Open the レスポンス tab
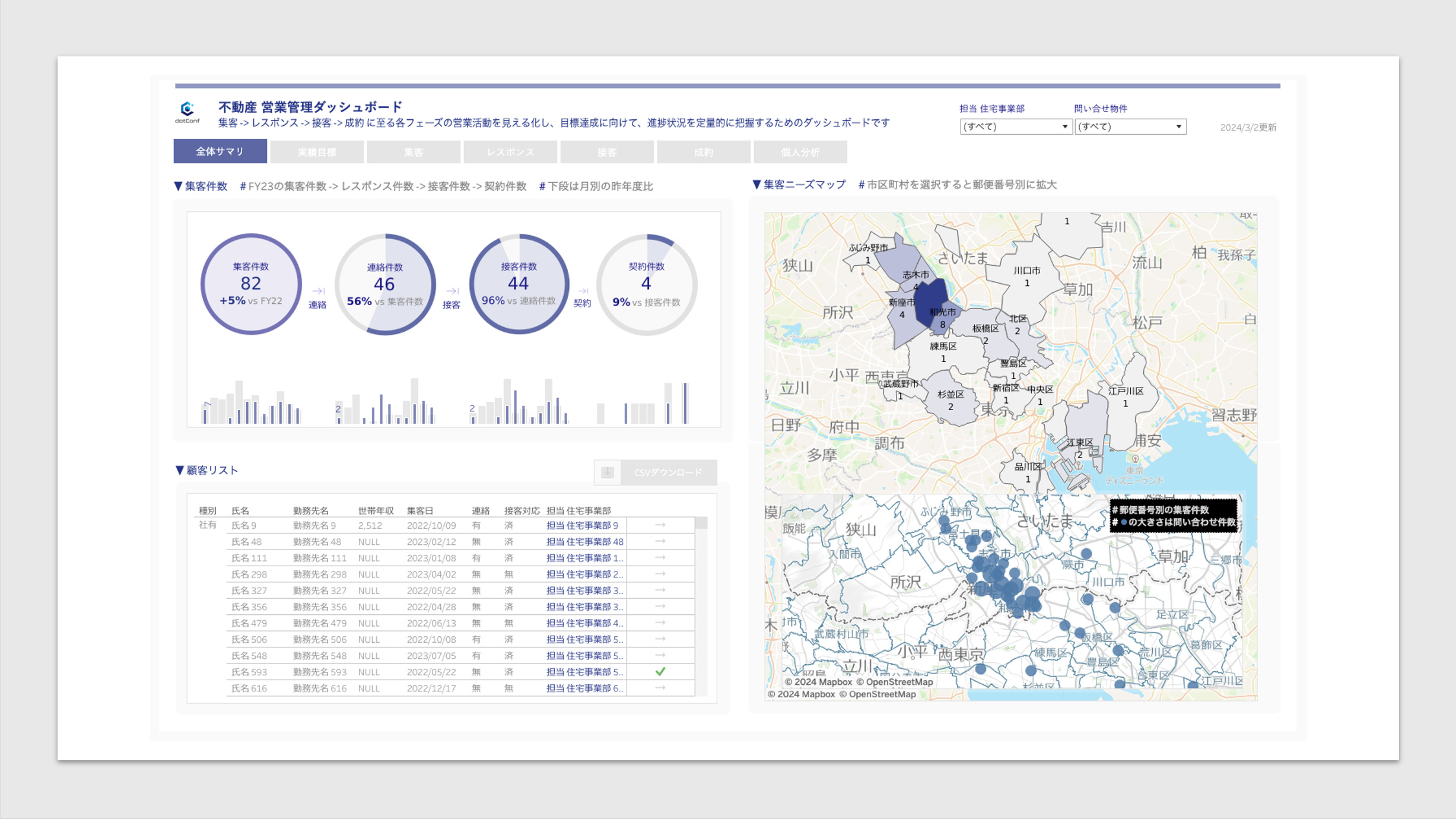This screenshot has width=1456, height=819. pyautogui.click(x=510, y=152)
